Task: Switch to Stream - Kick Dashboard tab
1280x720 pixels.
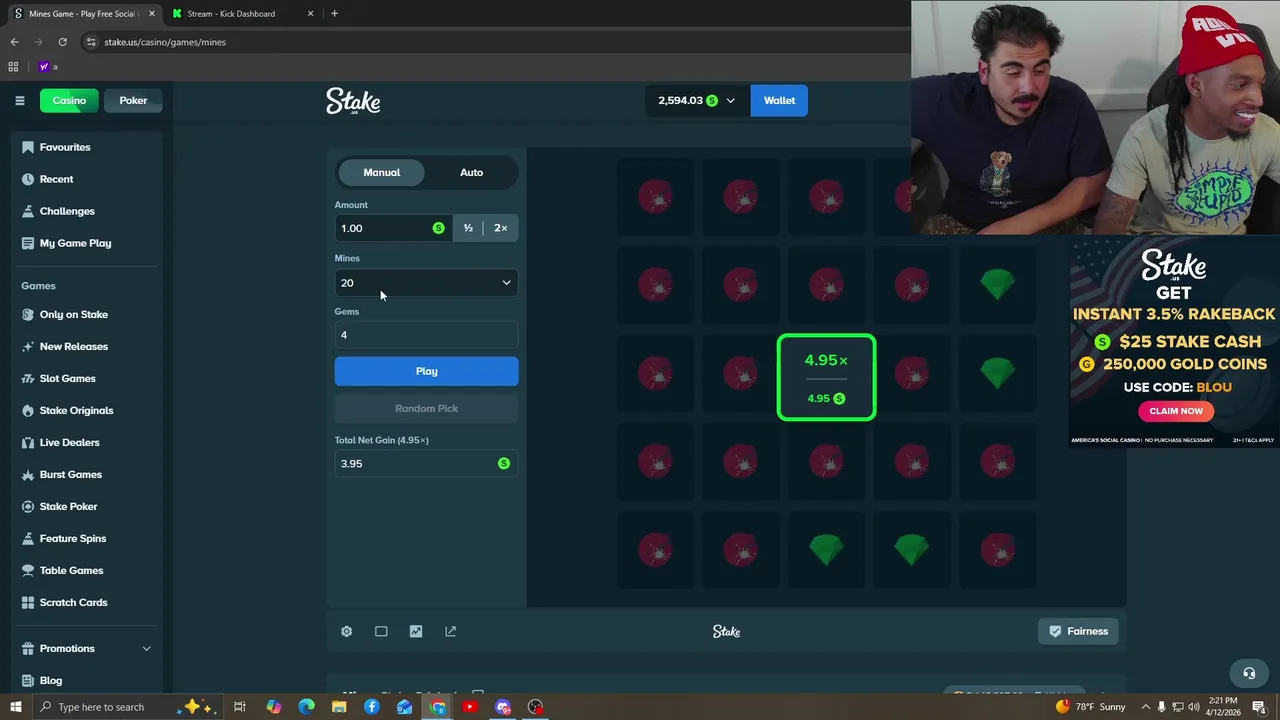Action: point(241,14)
